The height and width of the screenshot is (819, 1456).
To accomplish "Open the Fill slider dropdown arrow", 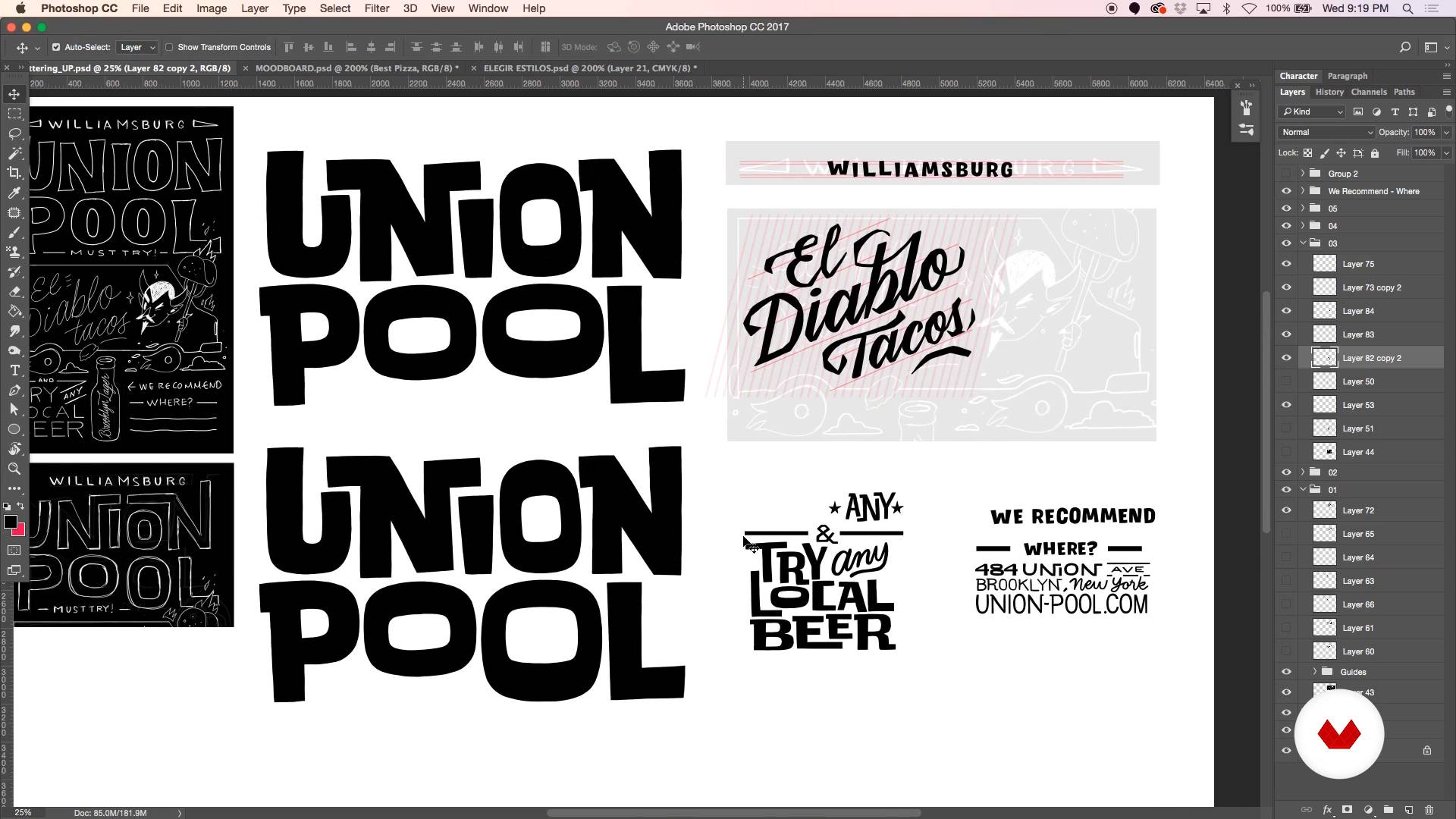I will click(1446, 153).
